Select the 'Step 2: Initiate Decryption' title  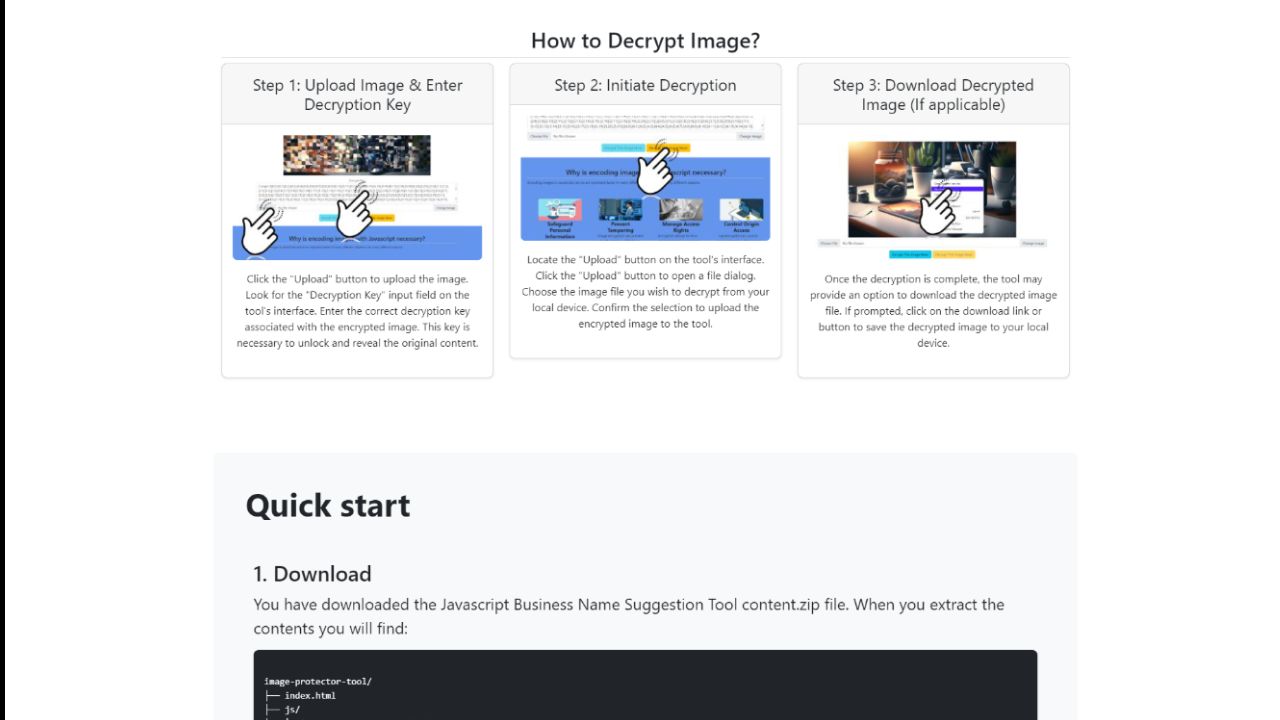[645, 85]
